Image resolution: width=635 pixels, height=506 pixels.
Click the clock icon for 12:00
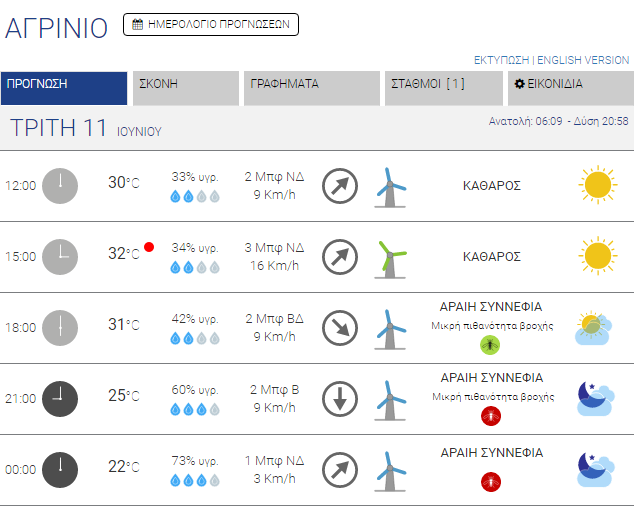(x=60, y=186)
